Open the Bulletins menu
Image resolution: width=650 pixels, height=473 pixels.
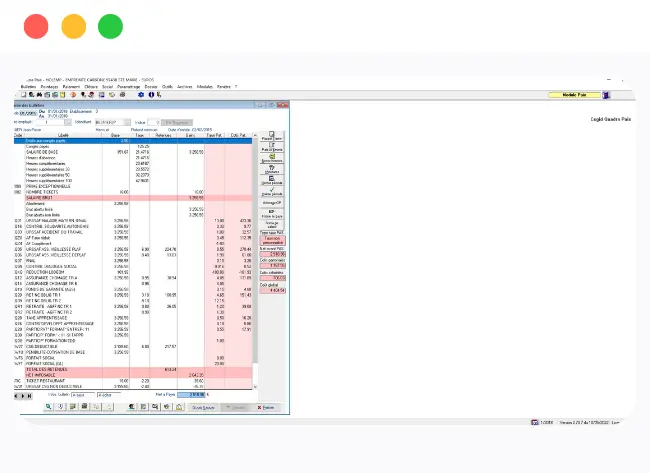[x=29, y=87]
